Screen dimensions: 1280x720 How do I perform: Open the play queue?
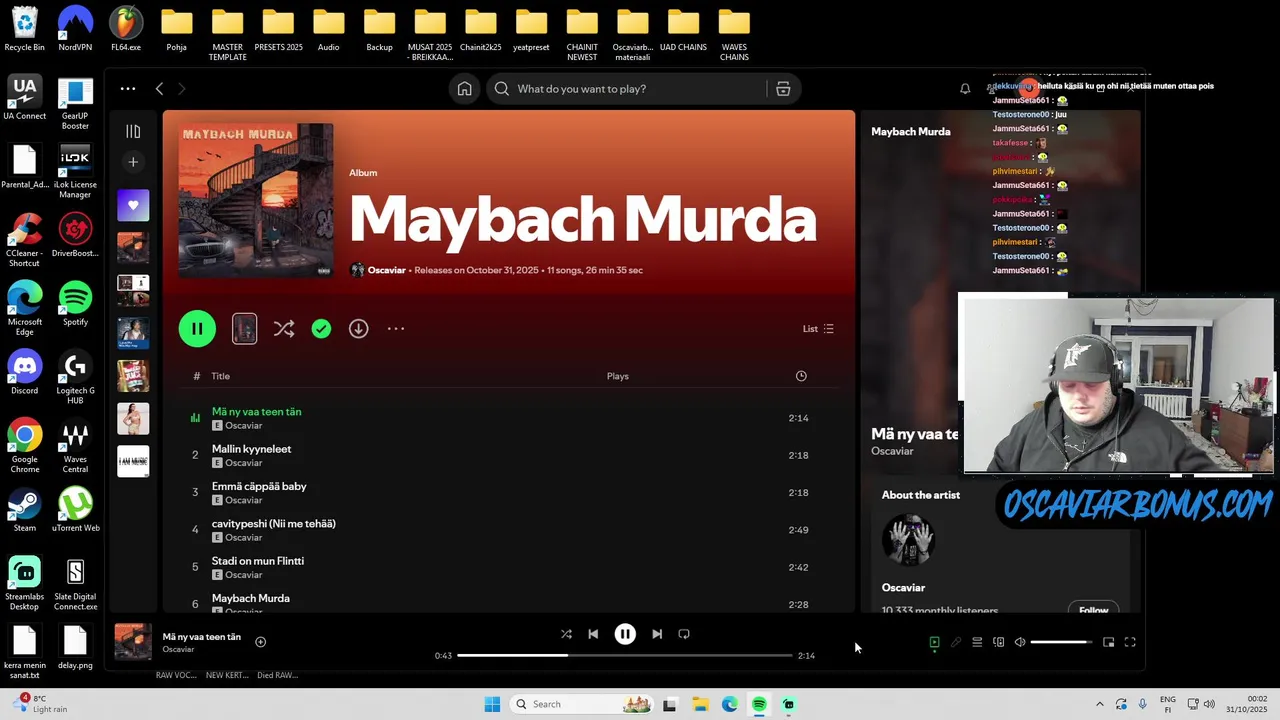pos(977,642)
